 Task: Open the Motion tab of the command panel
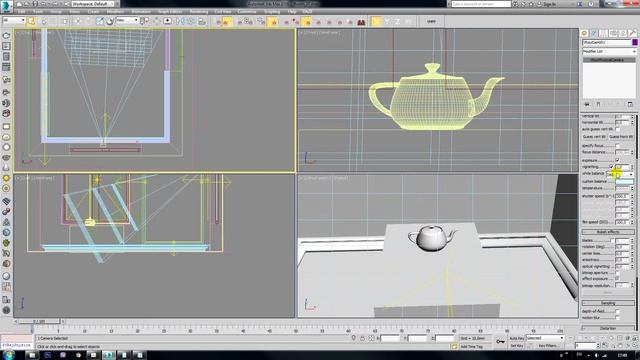(613, 33)
